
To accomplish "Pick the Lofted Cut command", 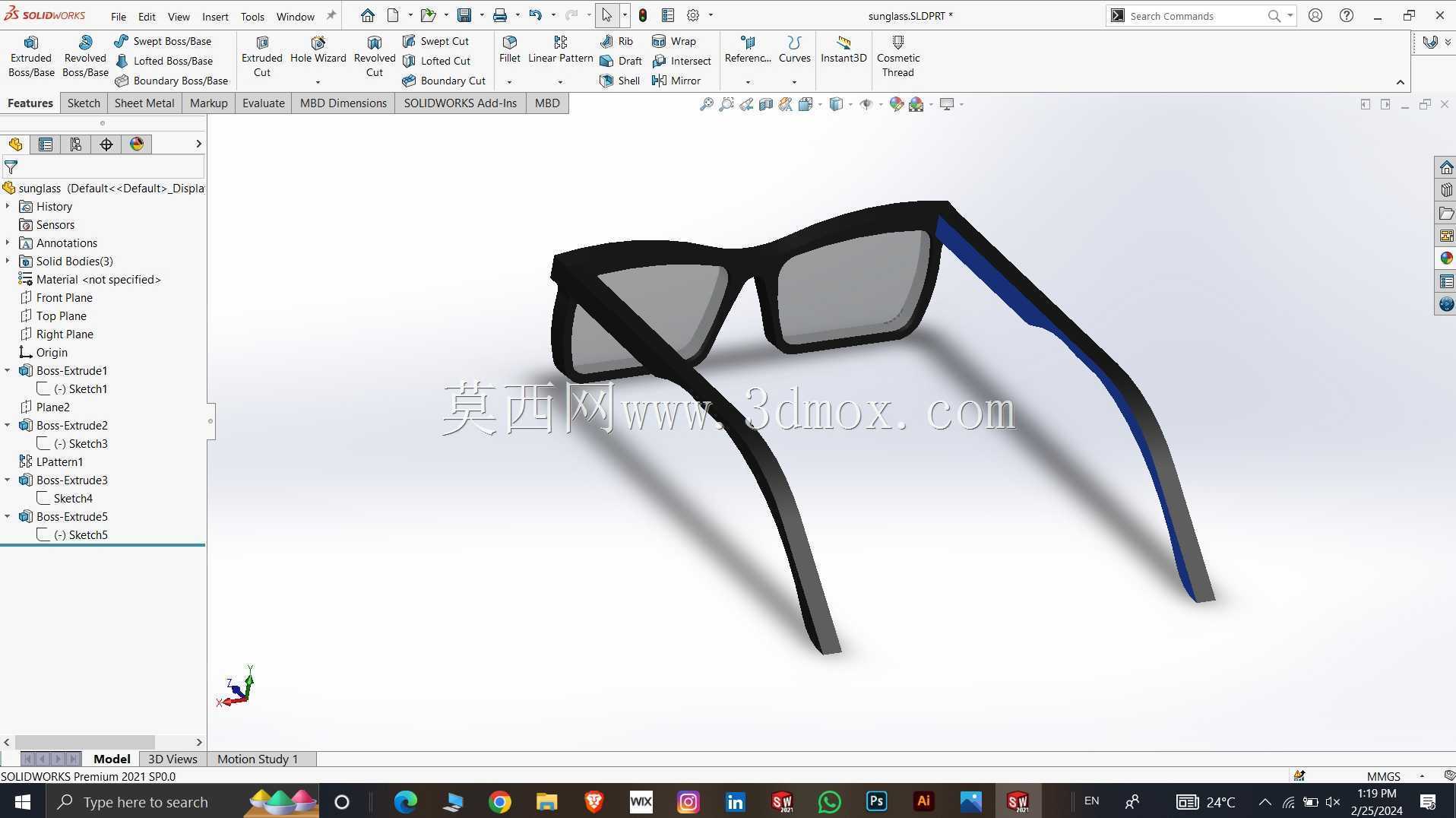I will pyautogui.click(x=436, y=61).
